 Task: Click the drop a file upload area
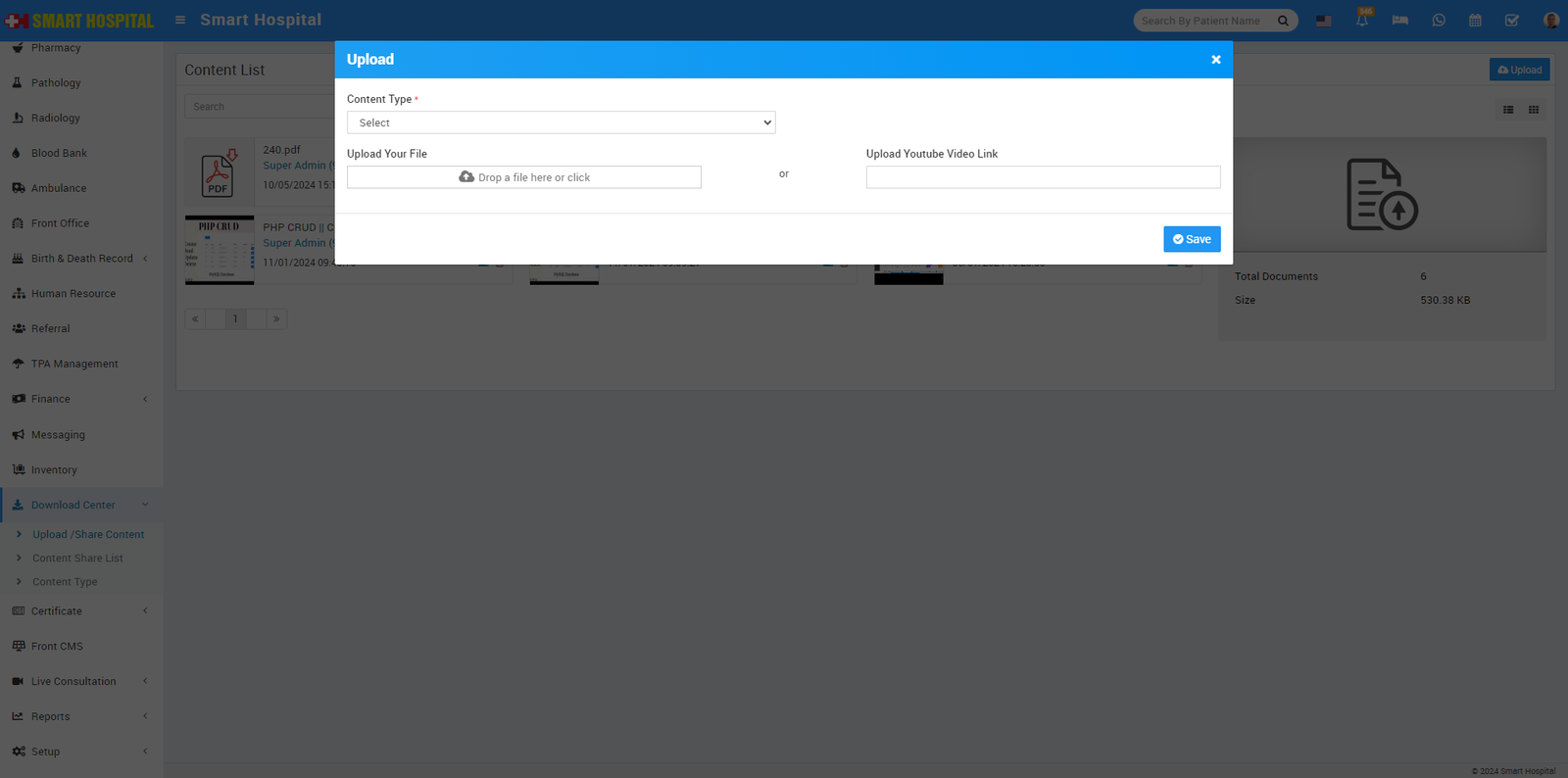pyautogui.click(x=524, y=177)
